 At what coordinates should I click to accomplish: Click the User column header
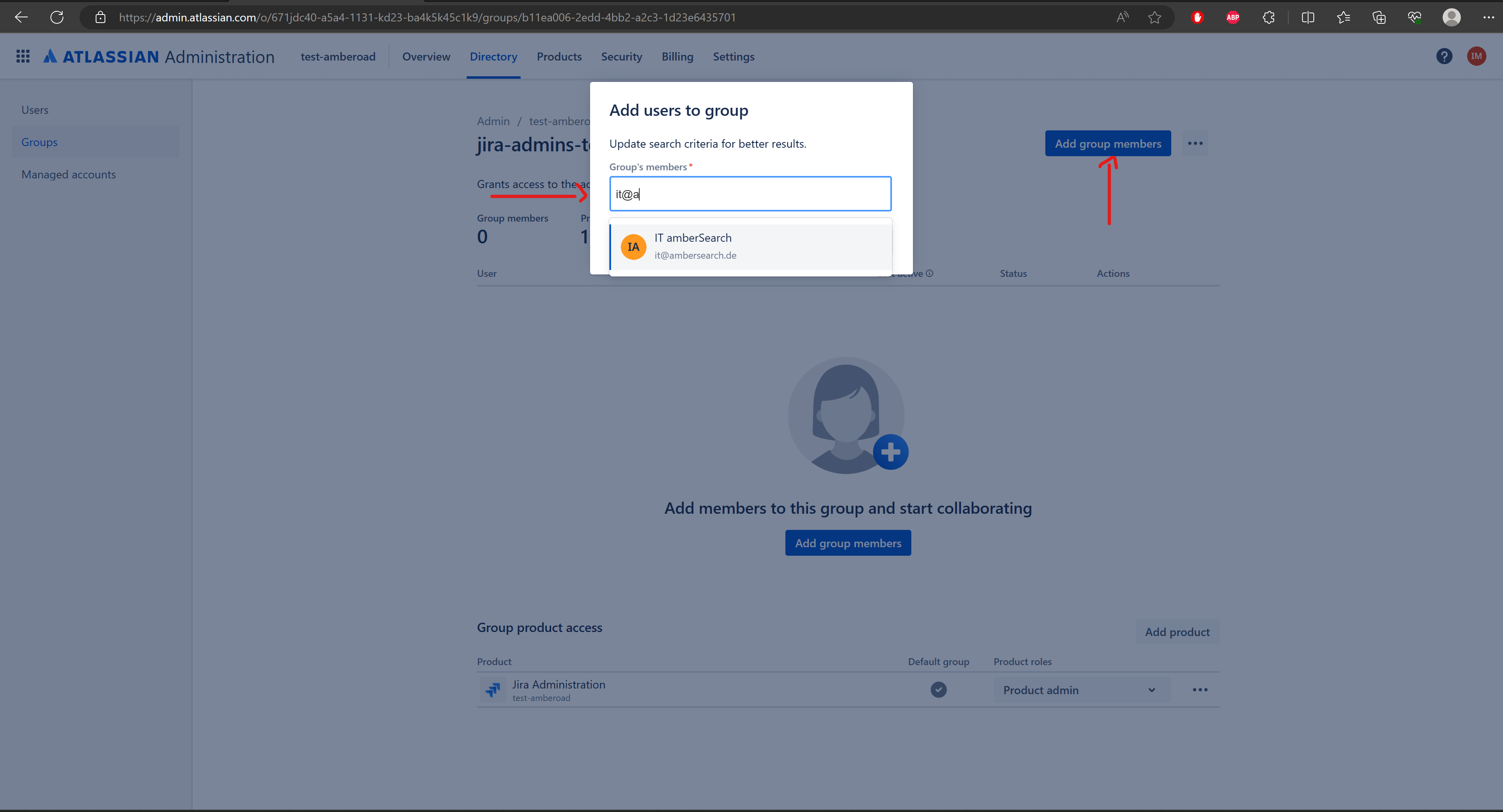coord(487,274)
